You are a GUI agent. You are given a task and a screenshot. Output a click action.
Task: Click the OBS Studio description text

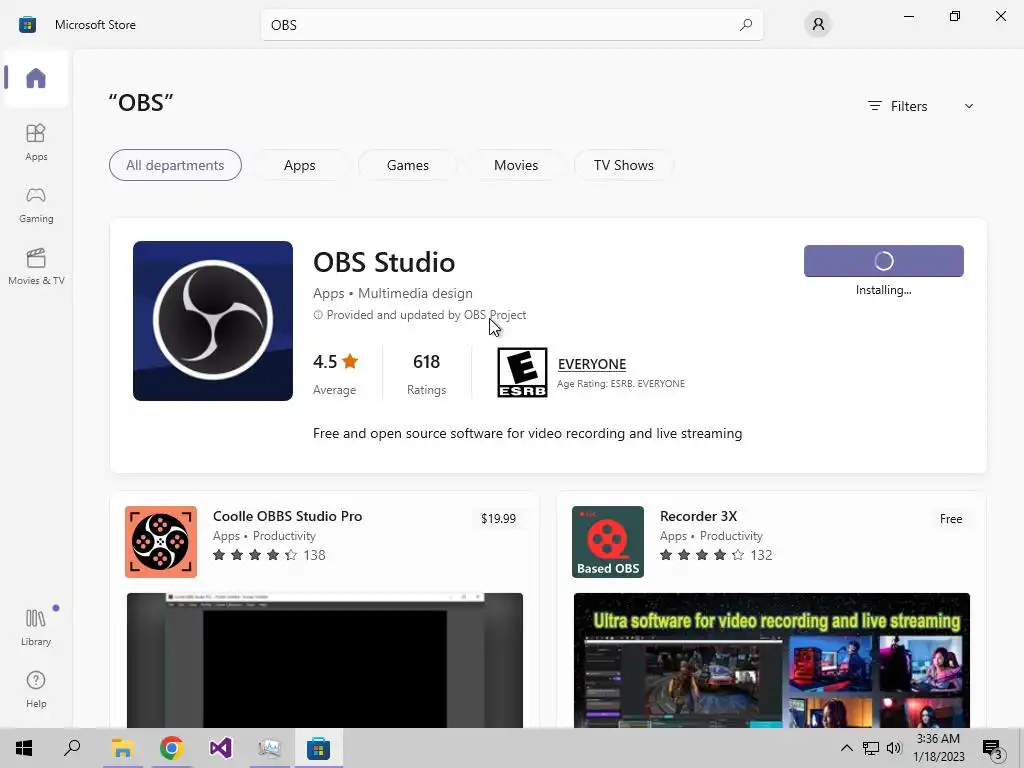coord(527,434)
